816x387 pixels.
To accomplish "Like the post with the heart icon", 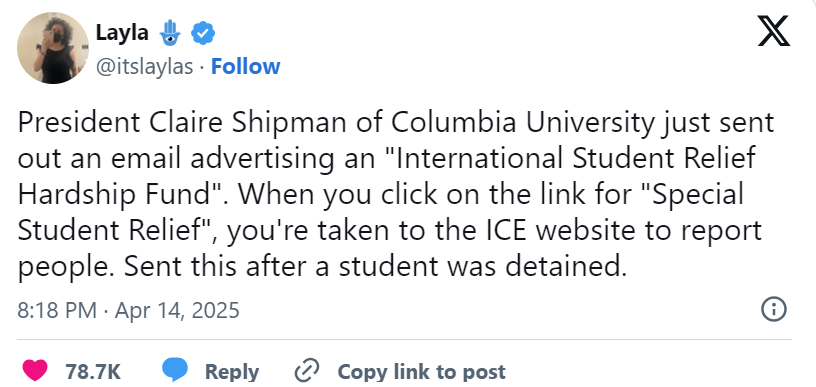I will pos(35,370).
